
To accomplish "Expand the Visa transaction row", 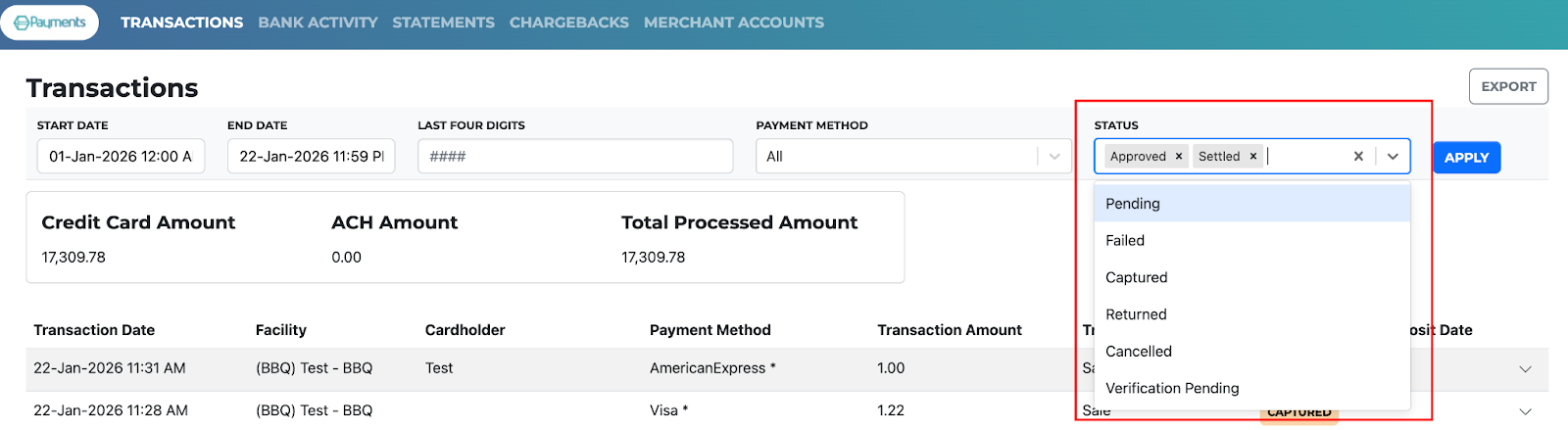I will 1525,411.
